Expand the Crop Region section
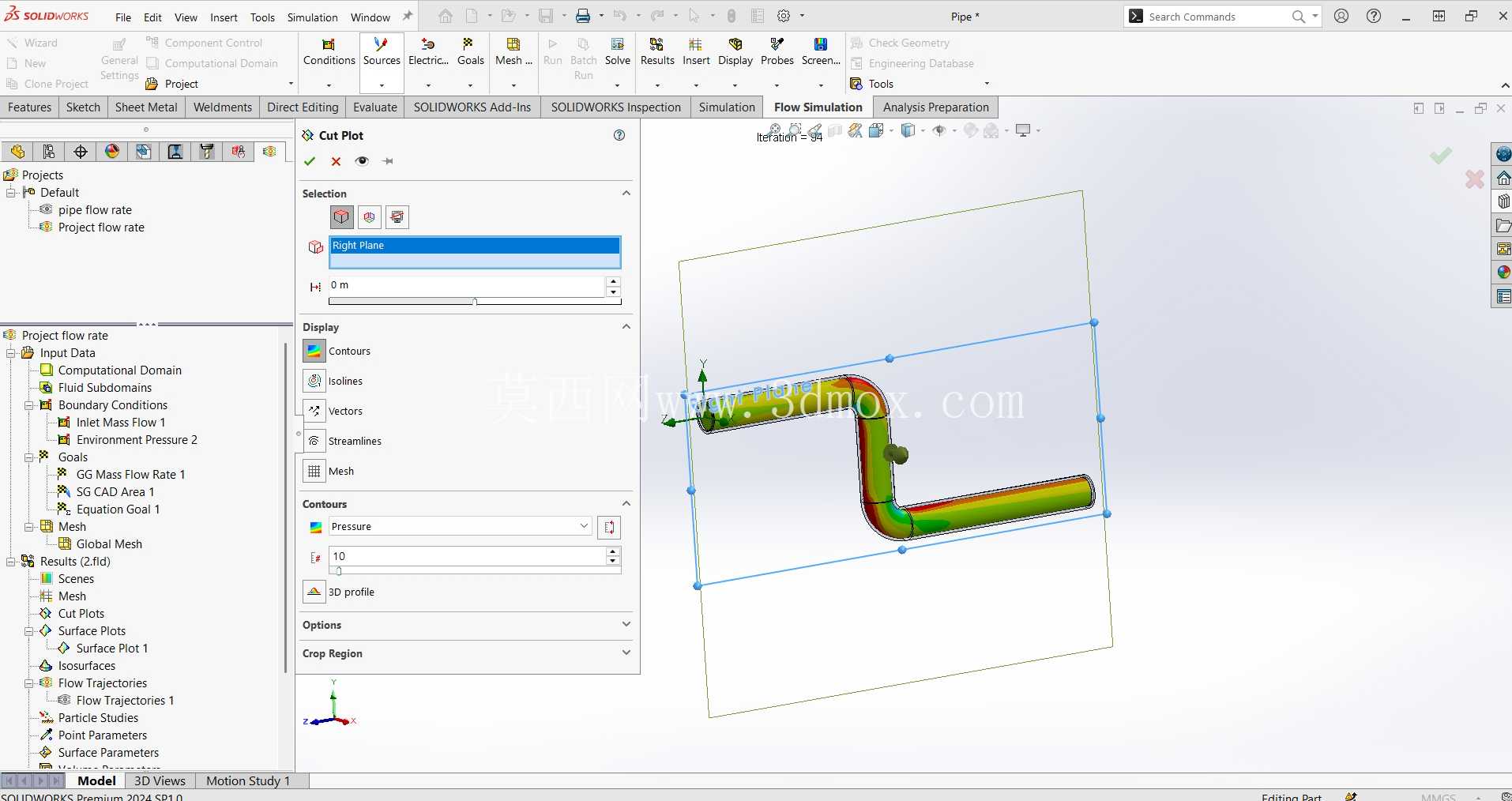Screen dimensions: 1512x801 pos(467,653)
